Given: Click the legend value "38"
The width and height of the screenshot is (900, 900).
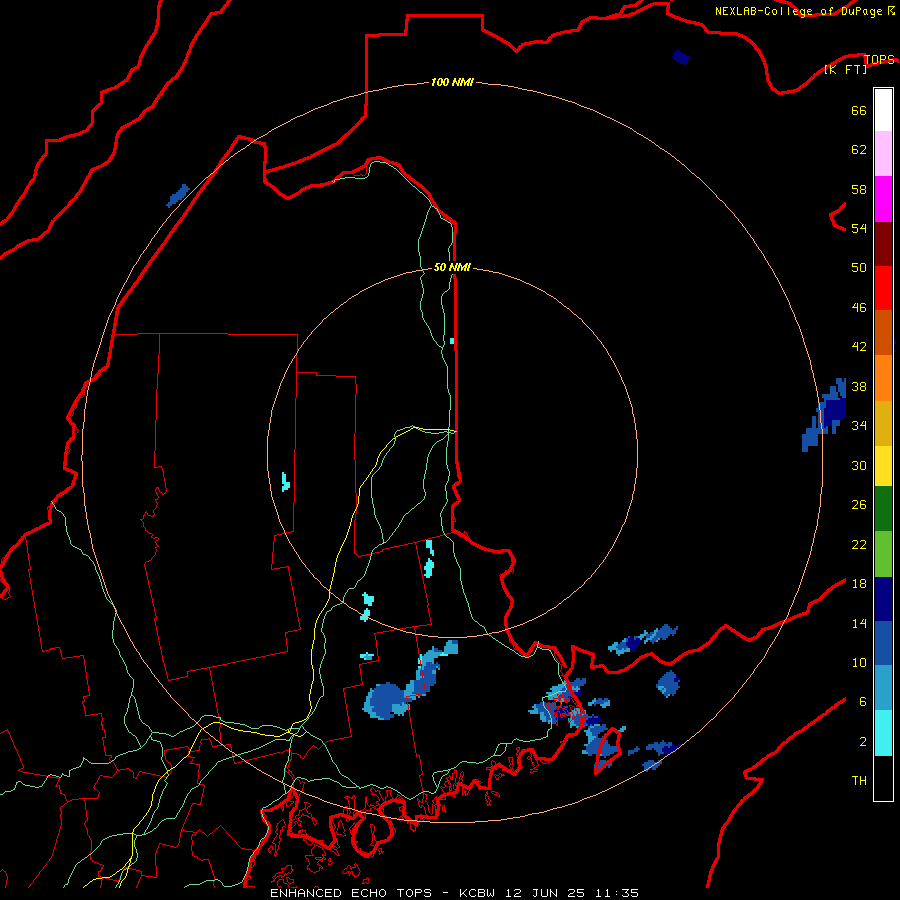Looking at the screenshot, I should click(859, 386).
